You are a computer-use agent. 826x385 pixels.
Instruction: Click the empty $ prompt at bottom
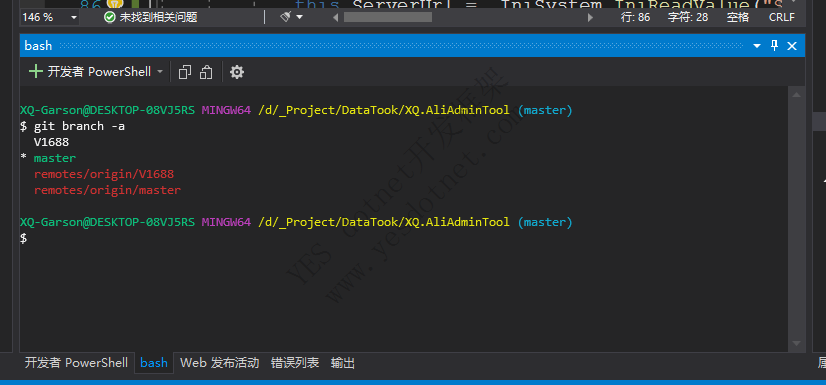(24, 238)
